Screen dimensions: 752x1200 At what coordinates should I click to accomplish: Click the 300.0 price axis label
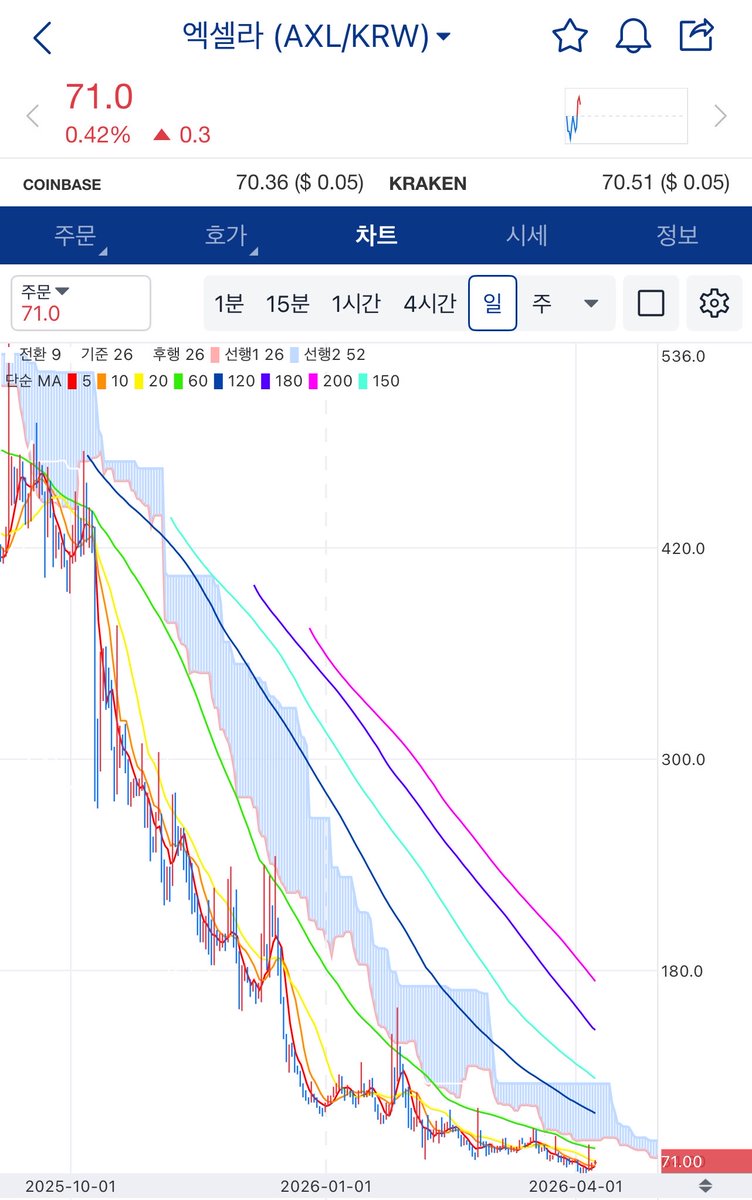[x=685, y=759]
